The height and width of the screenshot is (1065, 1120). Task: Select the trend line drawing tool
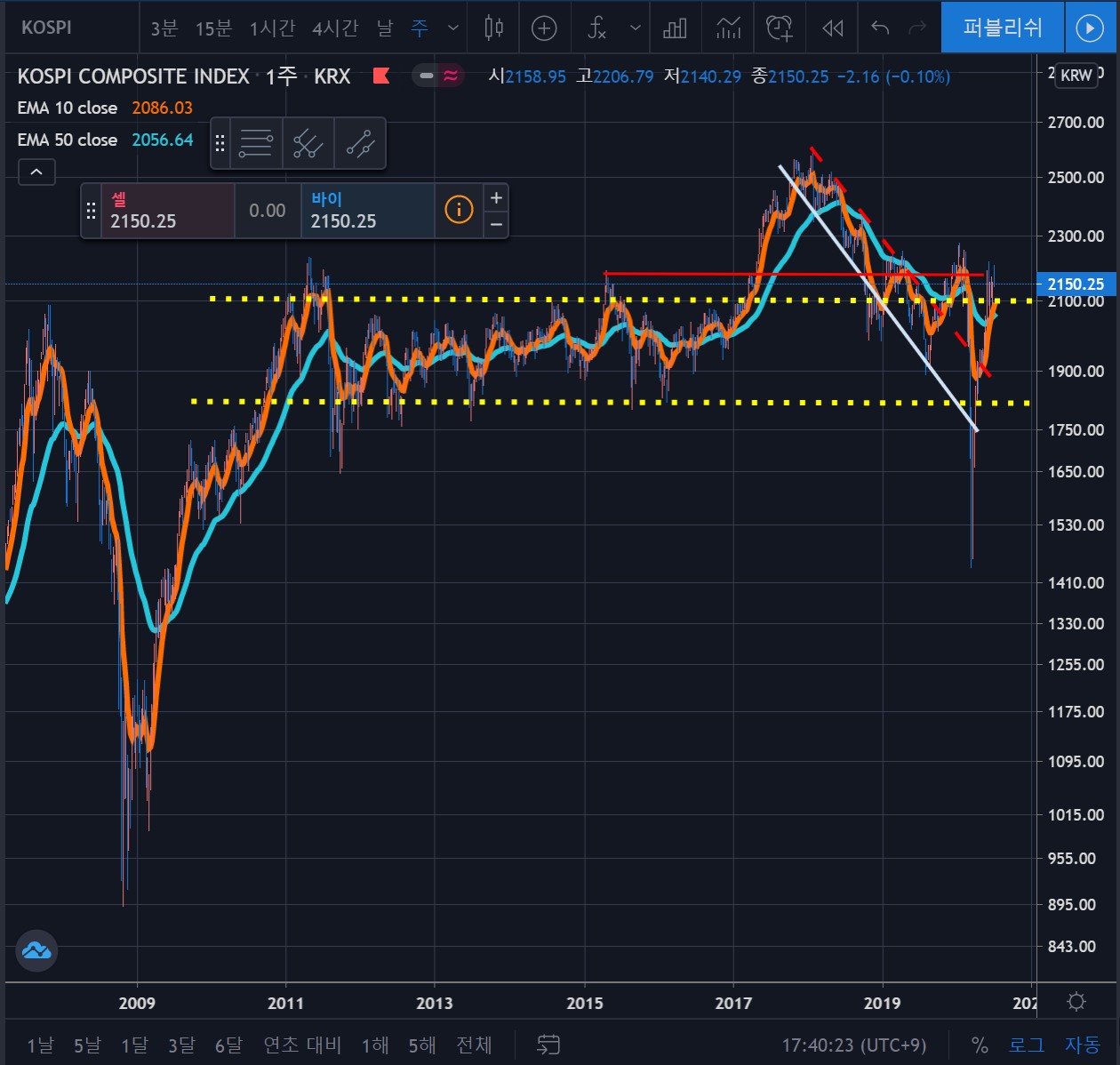[360, 143]
